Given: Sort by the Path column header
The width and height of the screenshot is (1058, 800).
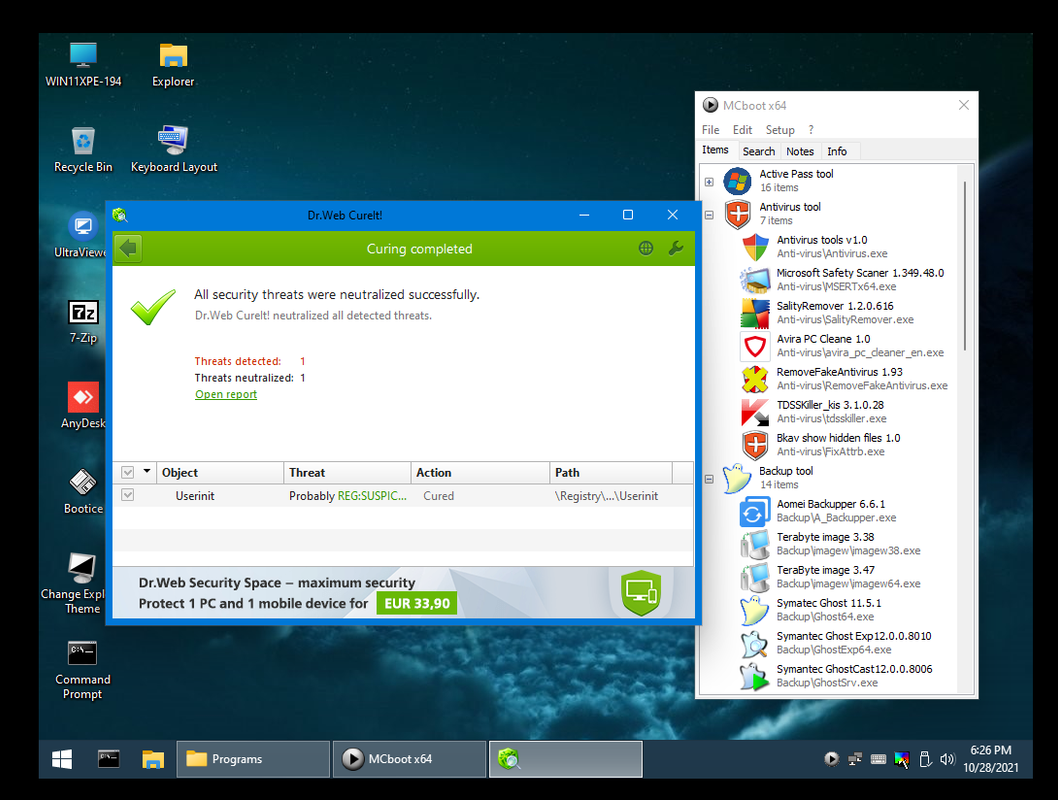Looking at the screenshot, I should click(611, 472).
